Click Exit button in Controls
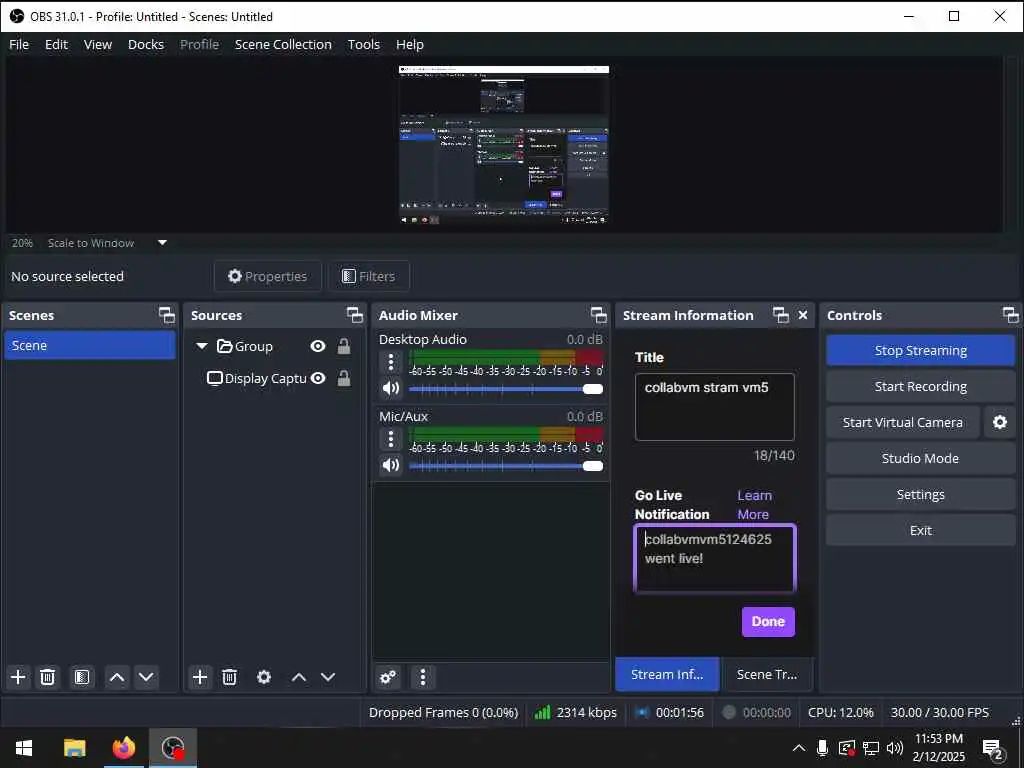The height and width of the screenshot is (768, 1024). point(920,530)
